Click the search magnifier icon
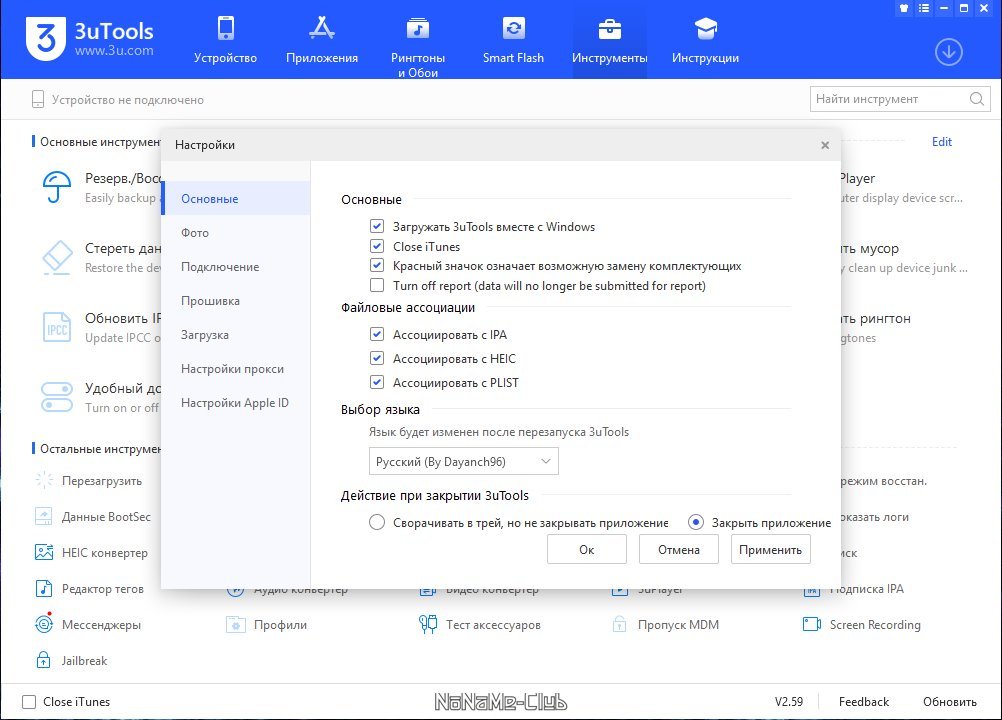Viewport: 1002px width, 720px height. coord(976,99)
